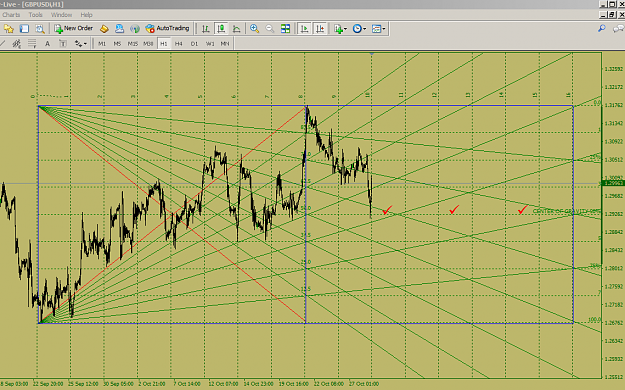Click the '2 Oct 21:00' time label

click(152, 384)
